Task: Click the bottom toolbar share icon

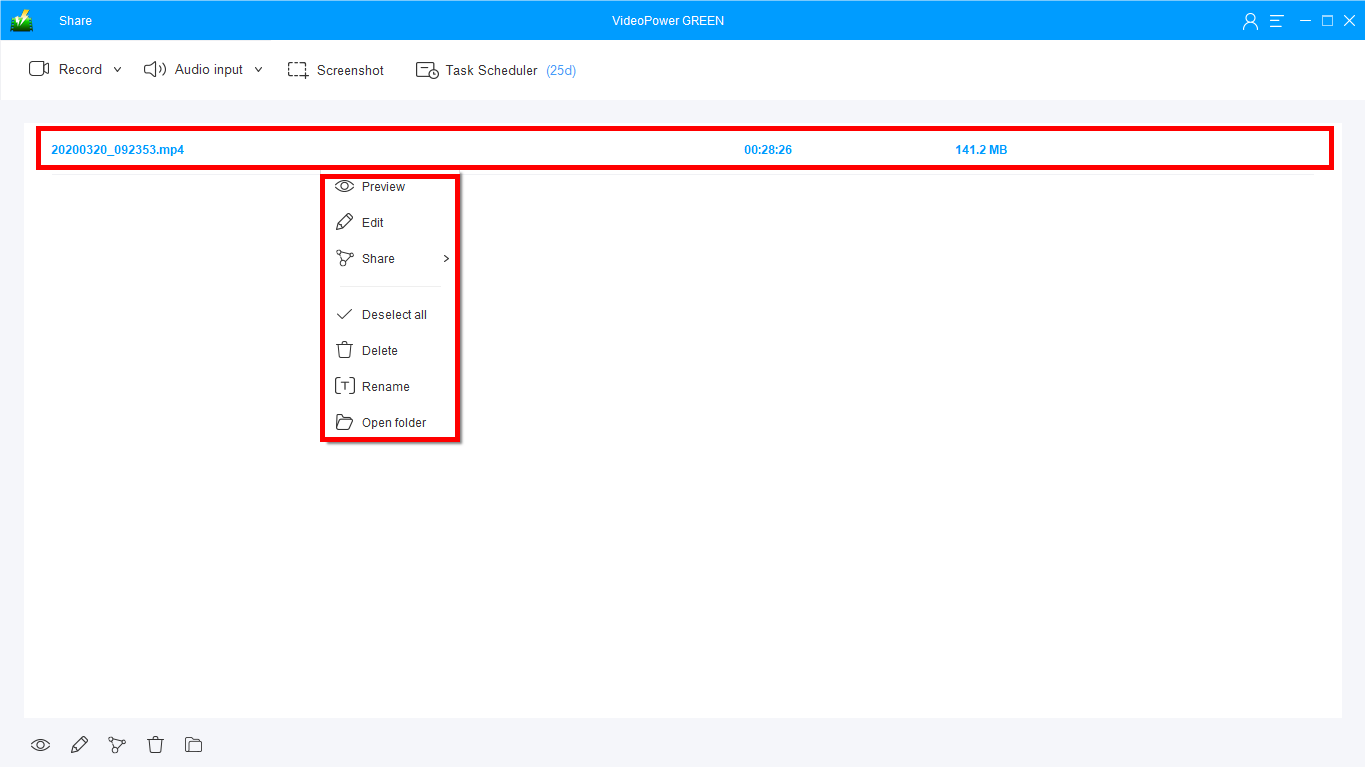Action: click(117, 745)
